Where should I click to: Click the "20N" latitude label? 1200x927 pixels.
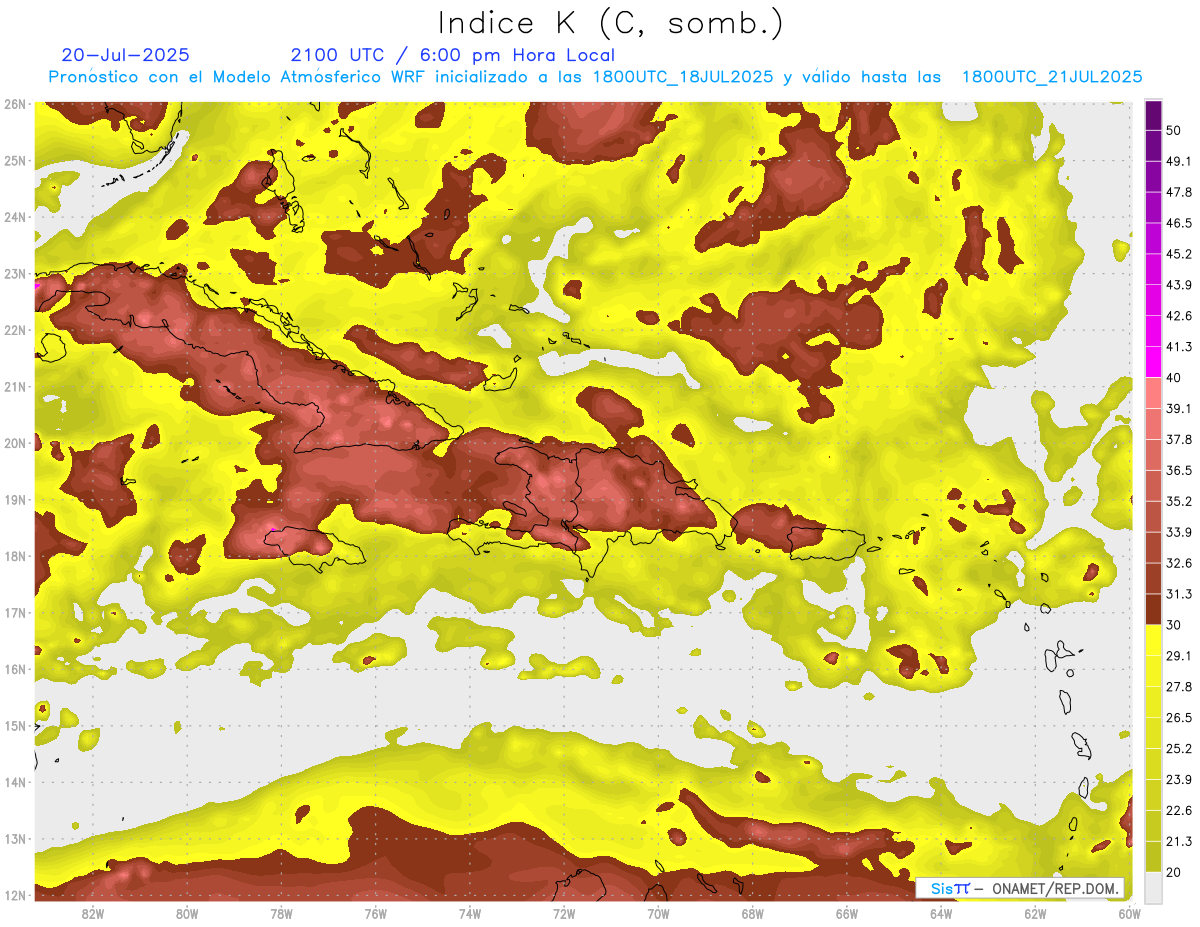(x=15, y=443)
